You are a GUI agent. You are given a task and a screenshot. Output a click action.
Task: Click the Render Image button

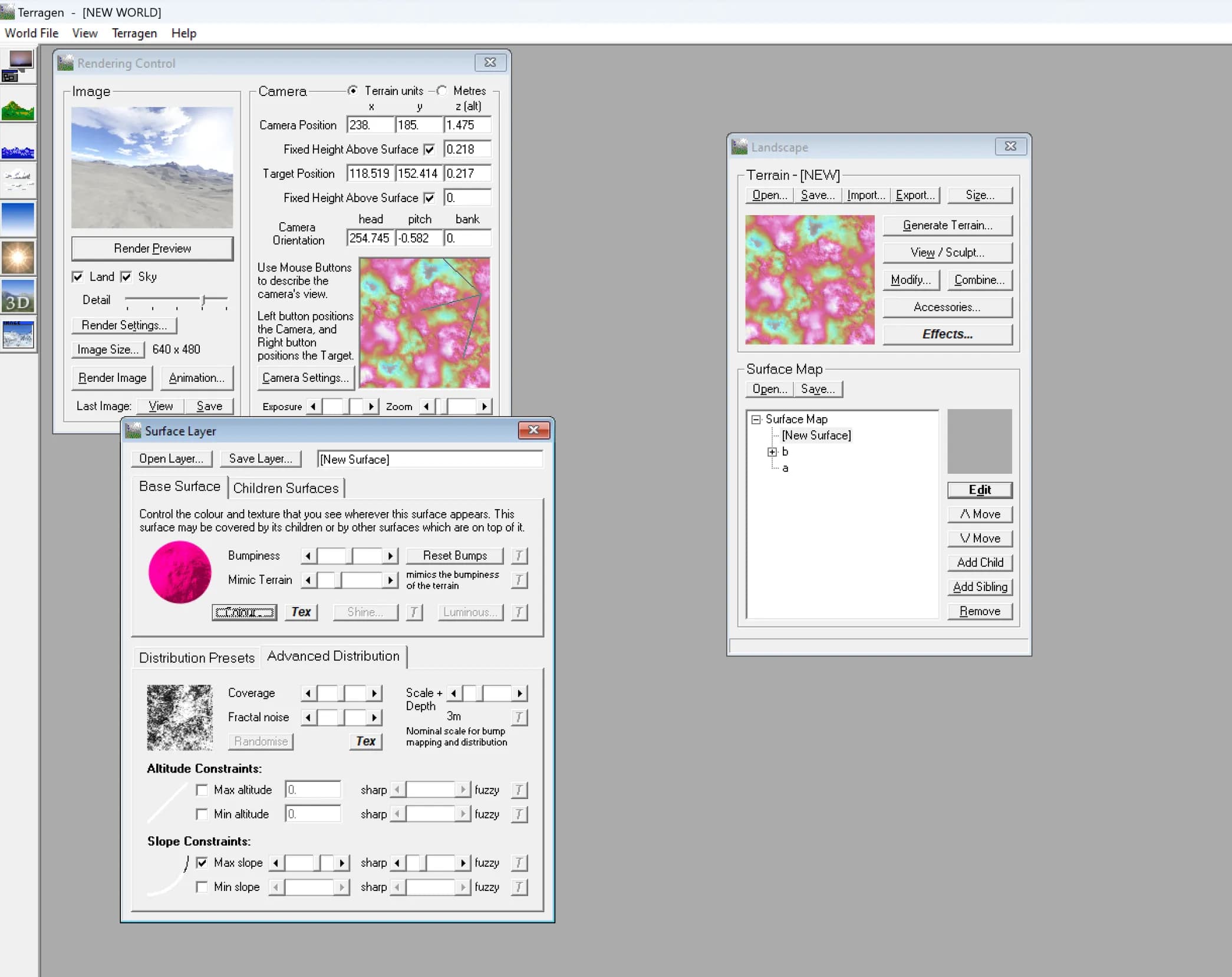tap(113, 377)
